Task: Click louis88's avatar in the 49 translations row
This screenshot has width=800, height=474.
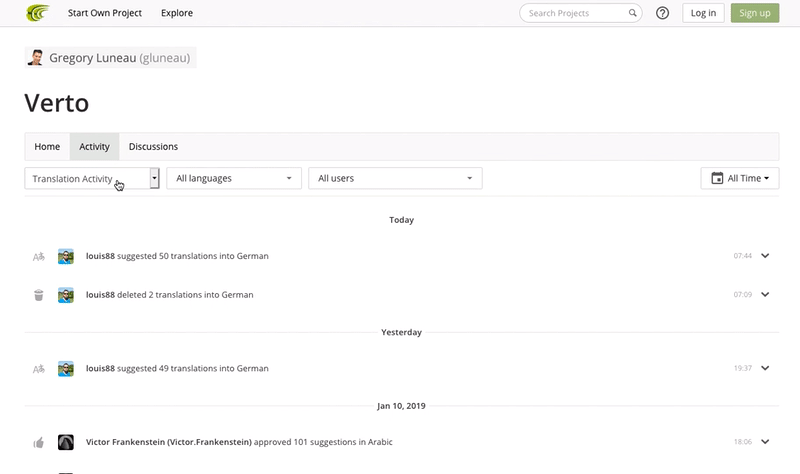Action: click(66, 368)
